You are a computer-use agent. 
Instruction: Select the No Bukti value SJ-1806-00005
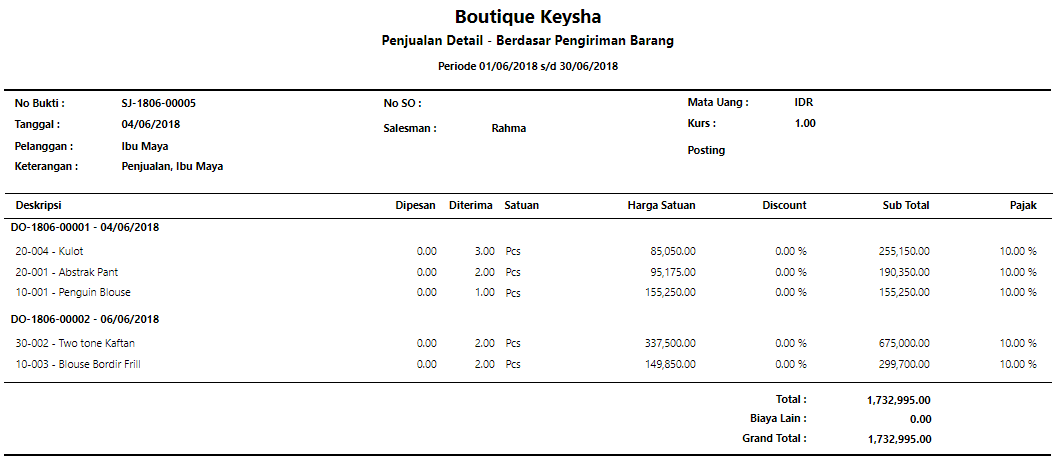158,103
